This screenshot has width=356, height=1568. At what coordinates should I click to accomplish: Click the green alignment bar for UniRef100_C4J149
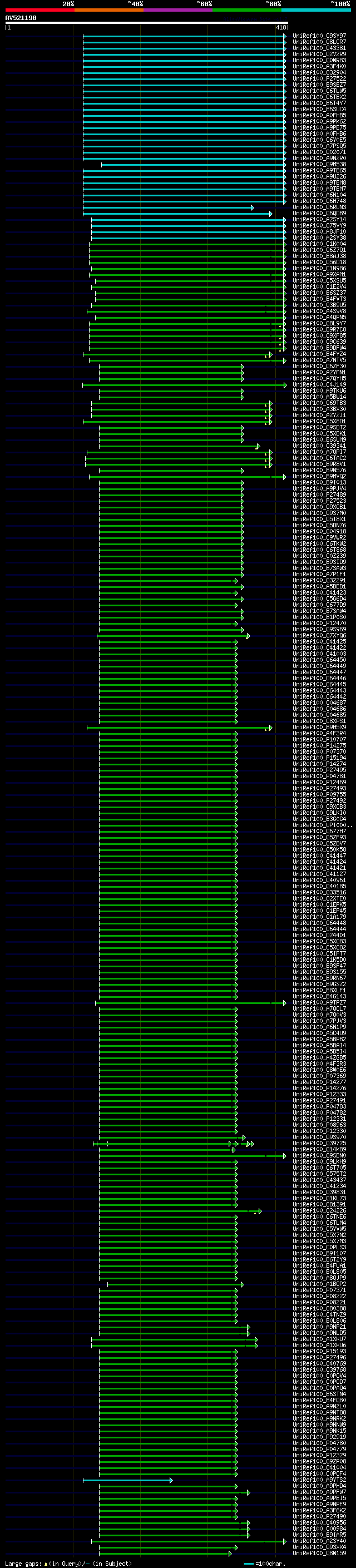pos(184,385)
